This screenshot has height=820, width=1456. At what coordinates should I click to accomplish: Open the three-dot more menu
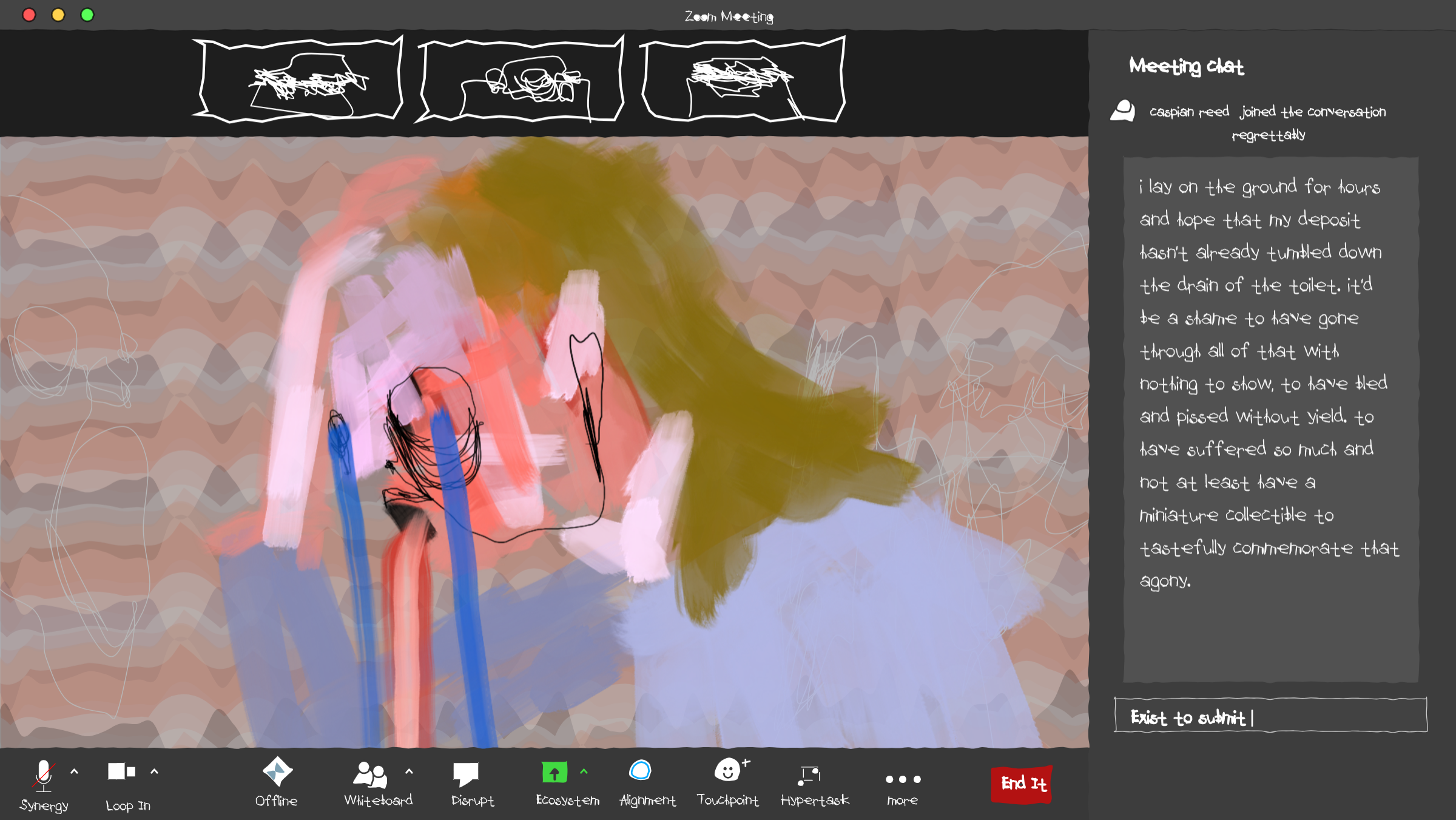coord(903,779)
